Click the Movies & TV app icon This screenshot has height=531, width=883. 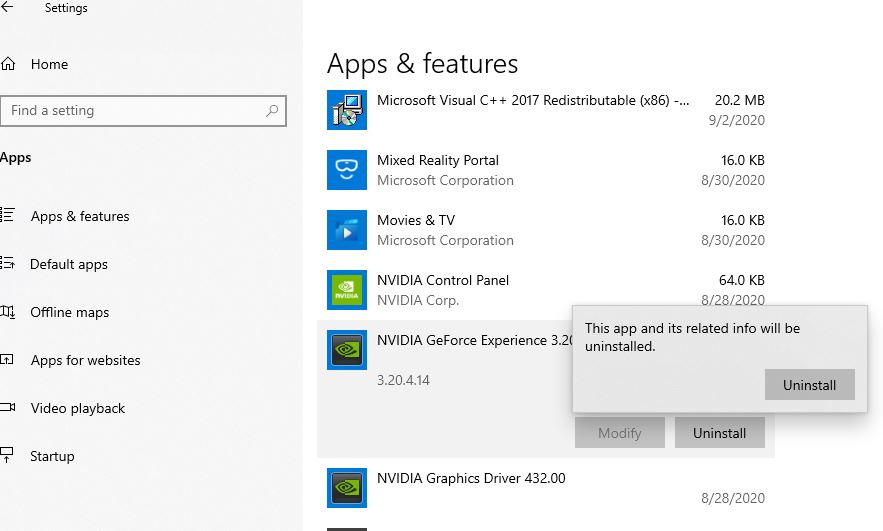(347, 230)
